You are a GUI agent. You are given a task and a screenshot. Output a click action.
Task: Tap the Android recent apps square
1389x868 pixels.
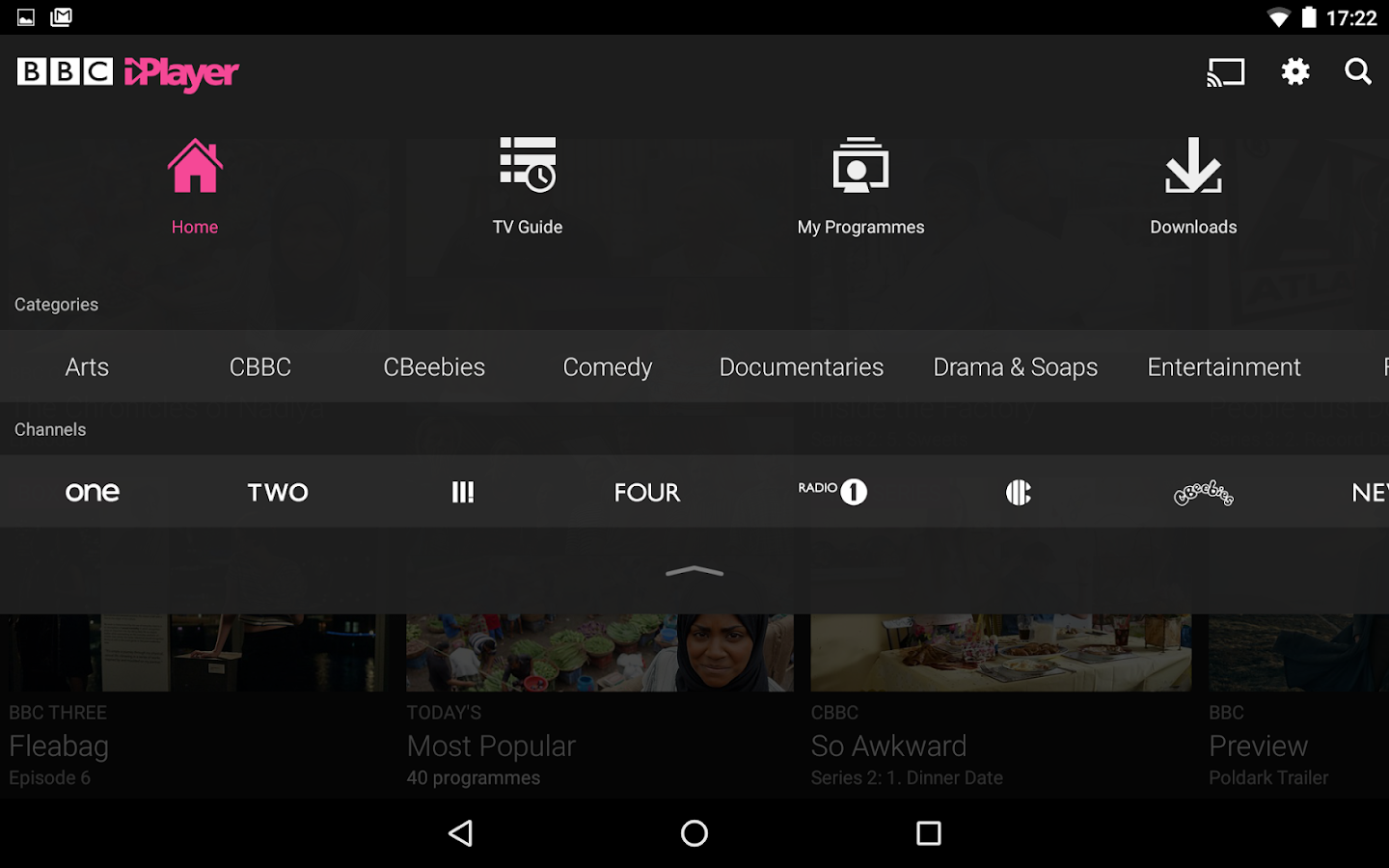click(x=929, y=833)
